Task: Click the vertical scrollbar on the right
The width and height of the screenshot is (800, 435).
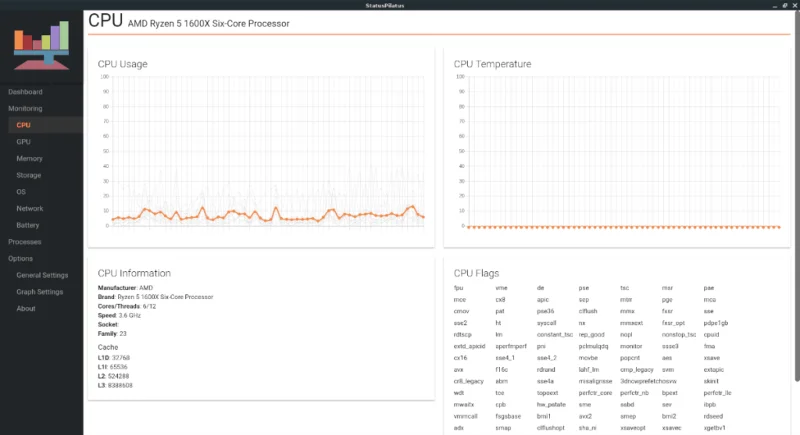Action: click(797, 196)
